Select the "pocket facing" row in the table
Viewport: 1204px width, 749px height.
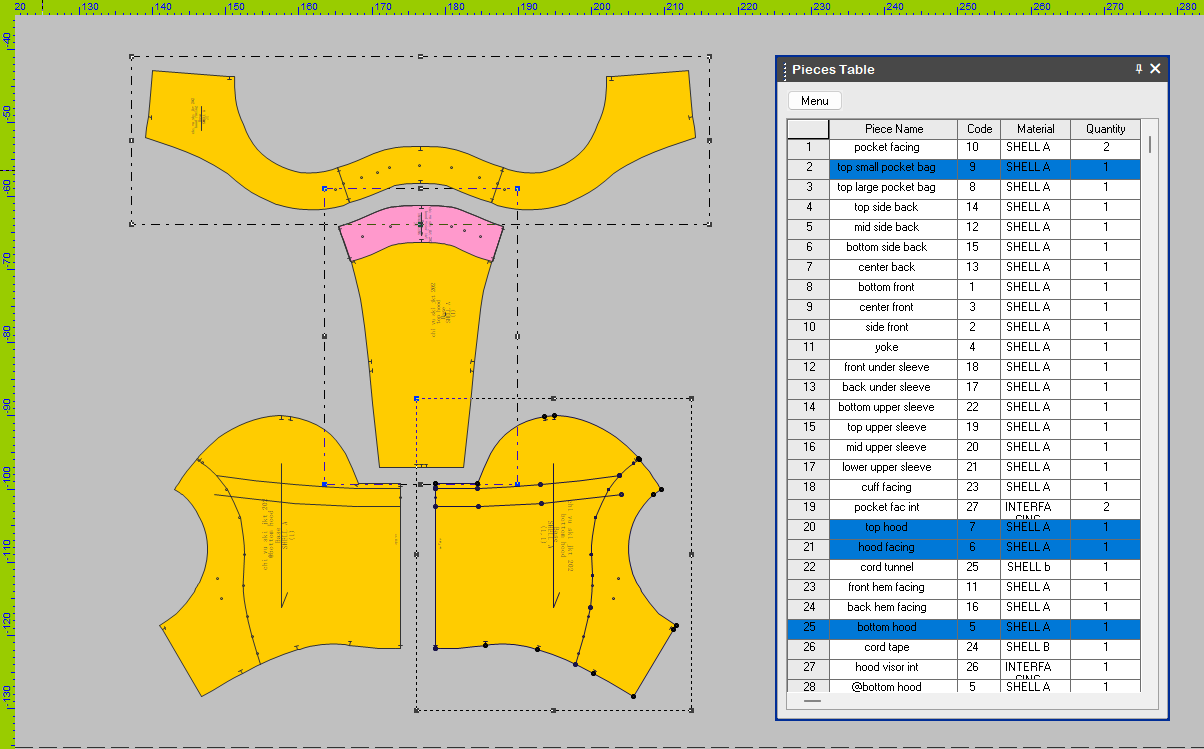coord(891,147)
